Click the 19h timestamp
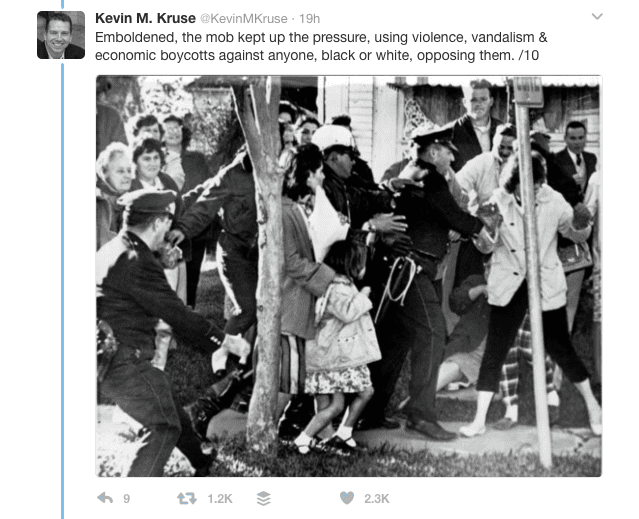The width and height of the screenshot is (639, 519). click(309, 19)
